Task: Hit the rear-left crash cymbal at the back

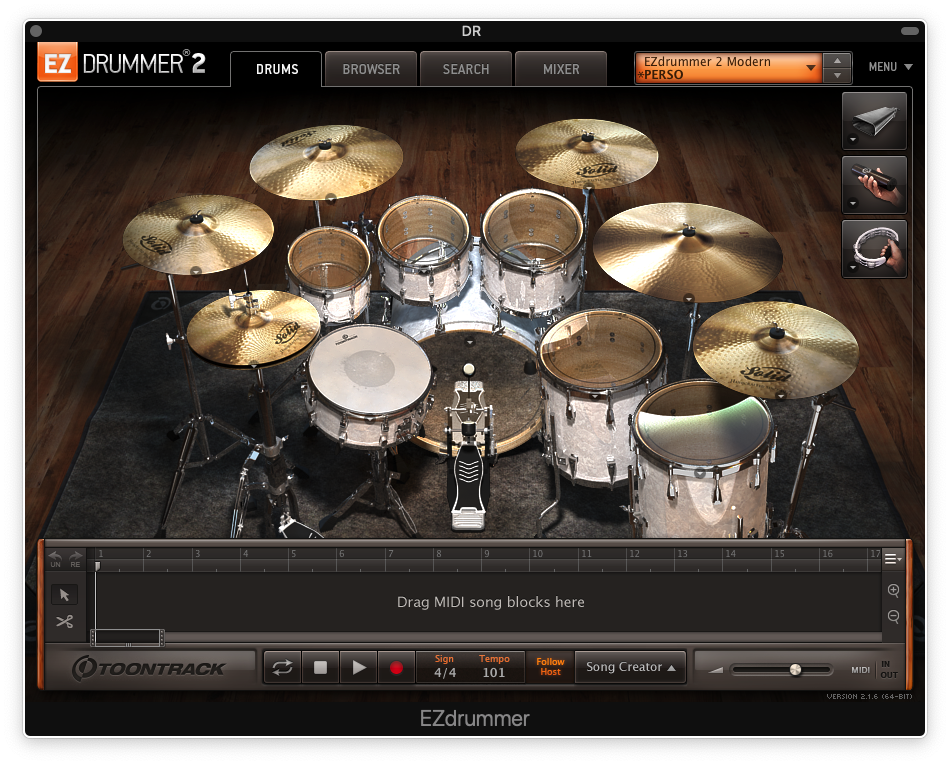Action: (327, 161)
